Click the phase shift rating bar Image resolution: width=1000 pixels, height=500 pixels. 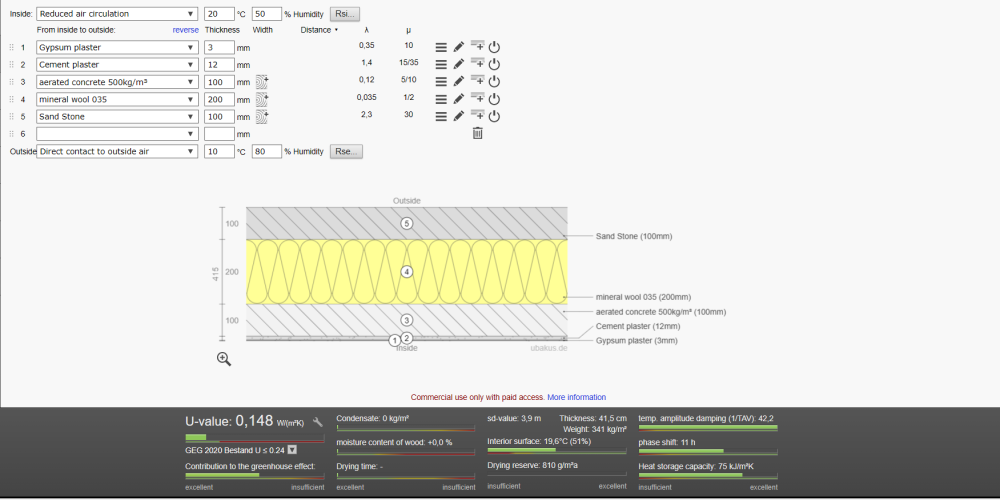[708, 452]
